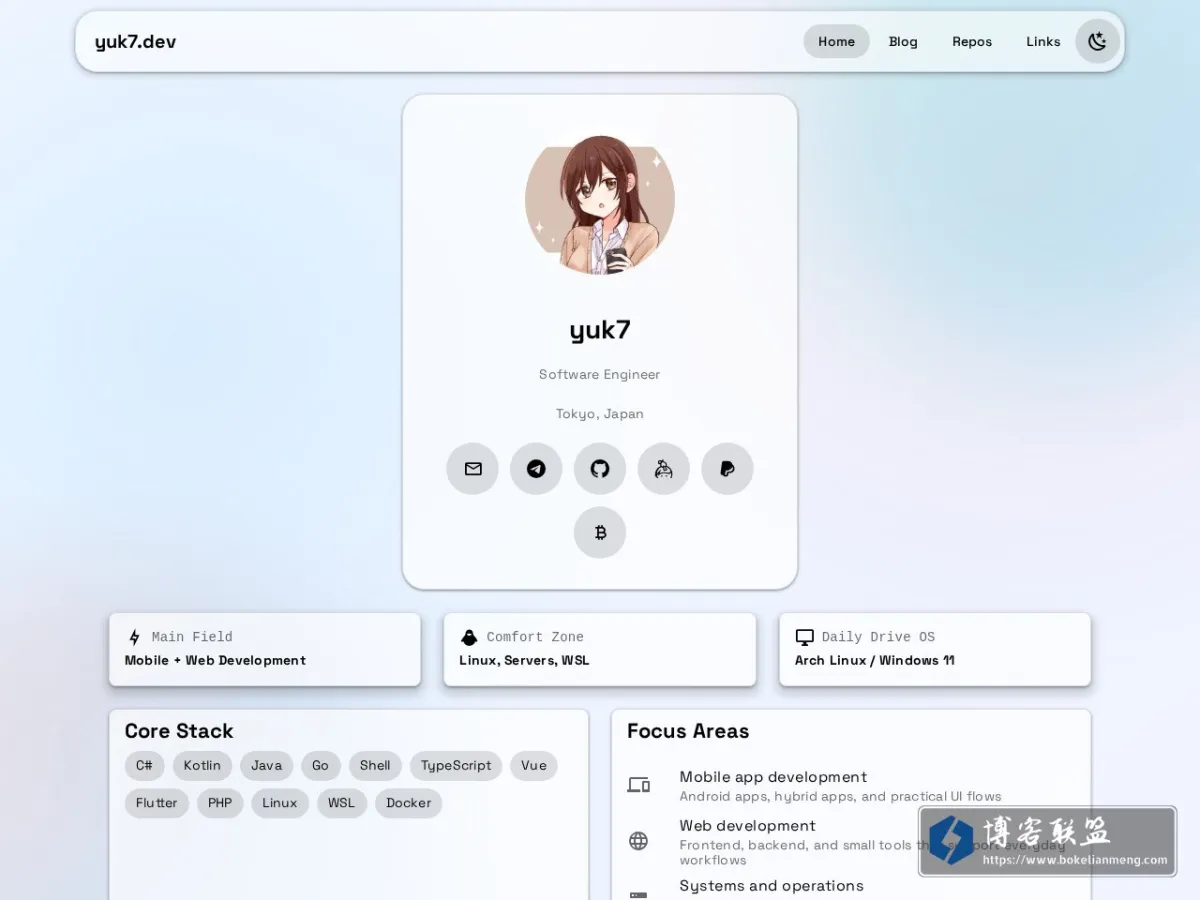Screen dimensions: 1200x900
Task: Click the Mobile app development title
Action: coord(773,777)
